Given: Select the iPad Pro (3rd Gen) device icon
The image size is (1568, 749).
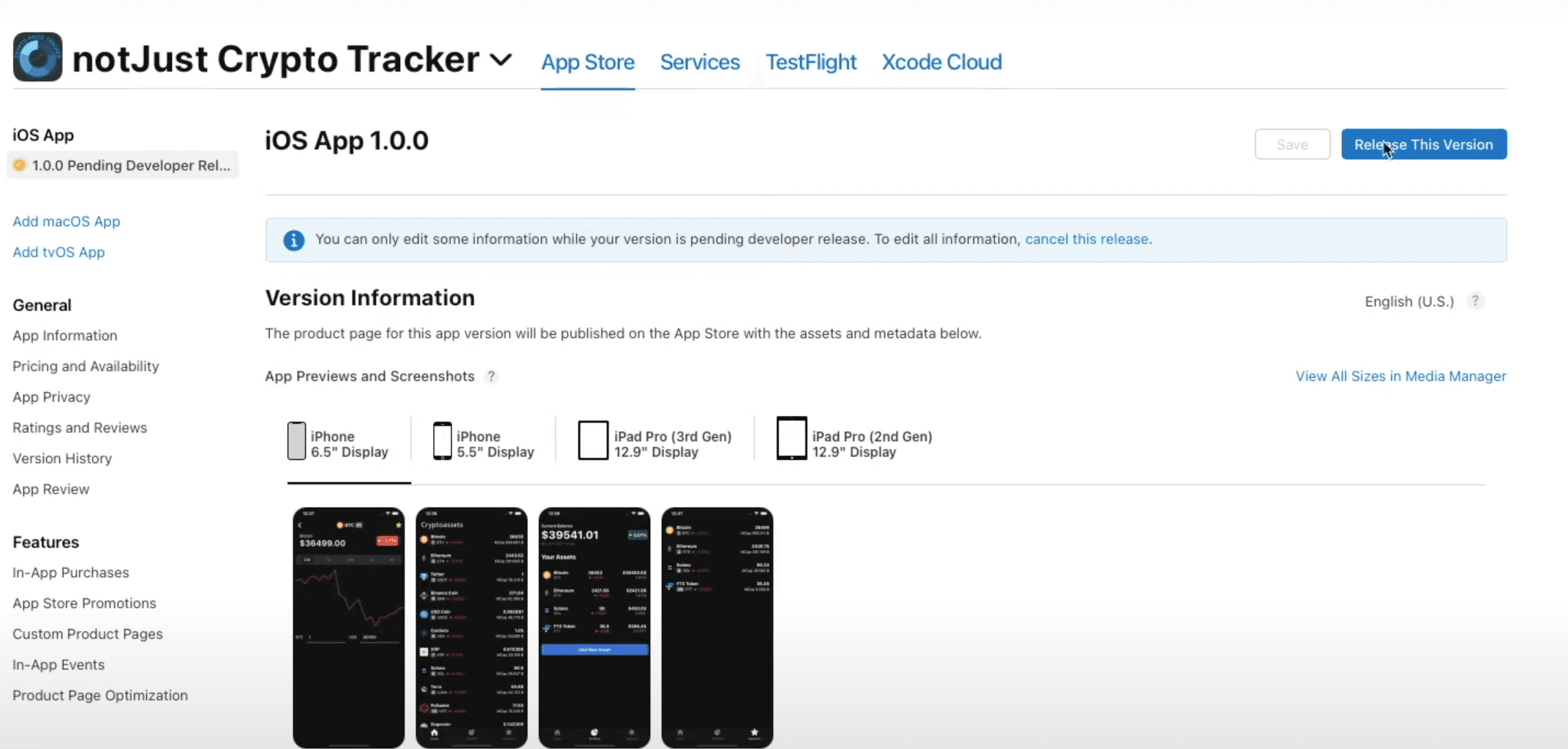Looking at the screenshot, I should click(592, 439).
